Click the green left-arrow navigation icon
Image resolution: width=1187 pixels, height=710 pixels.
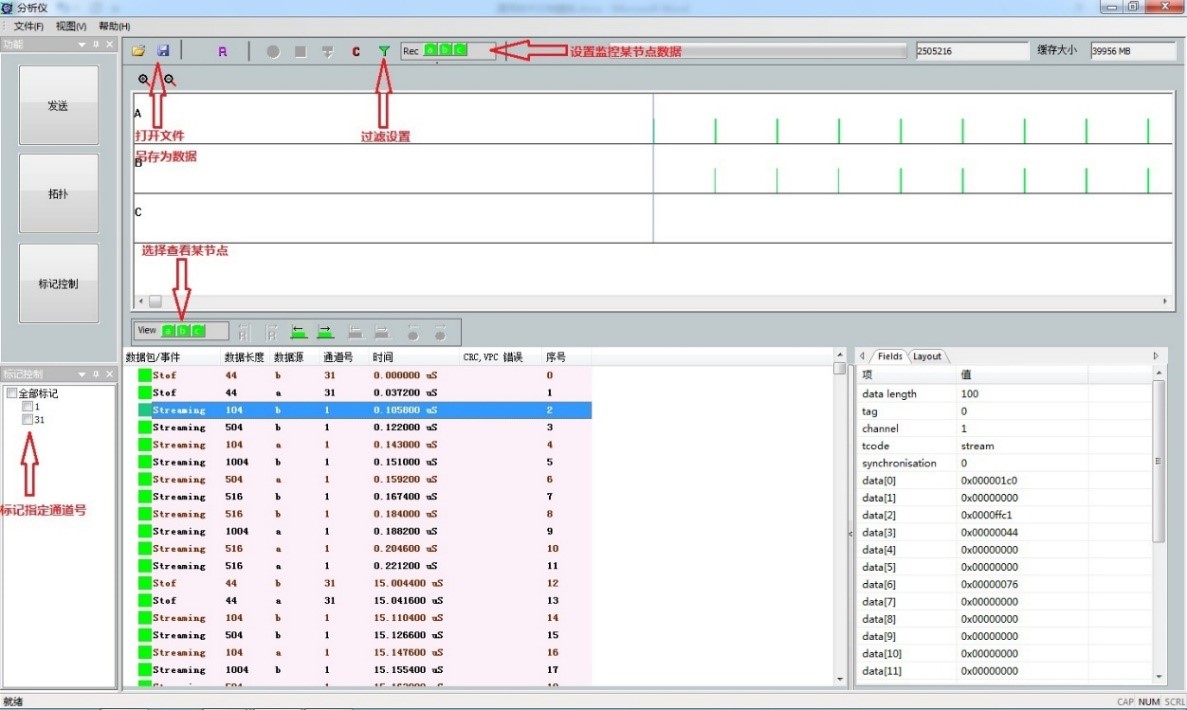point(298,331)
